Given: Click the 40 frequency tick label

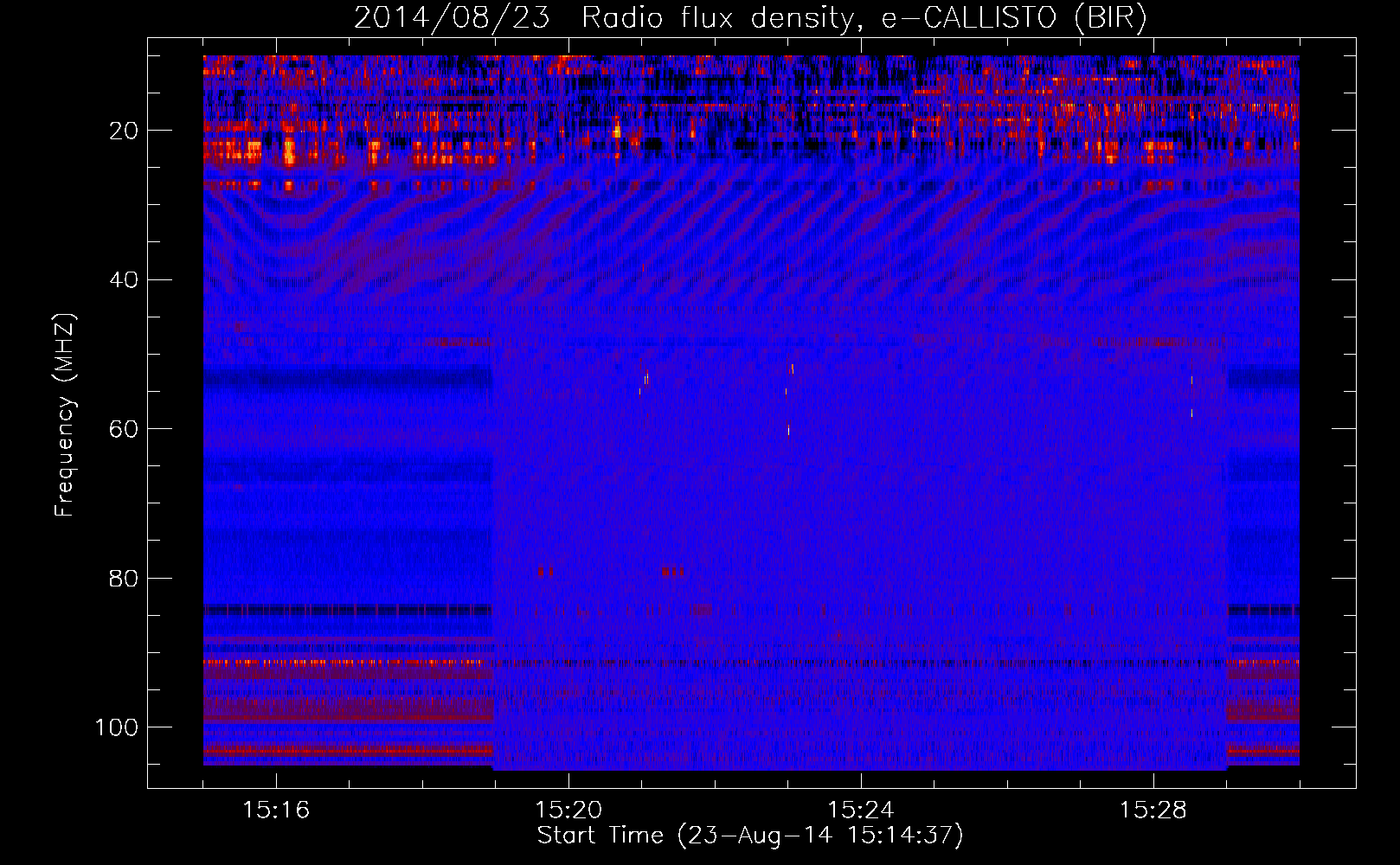Looking at the screenshot, I should tap(124, 280).
